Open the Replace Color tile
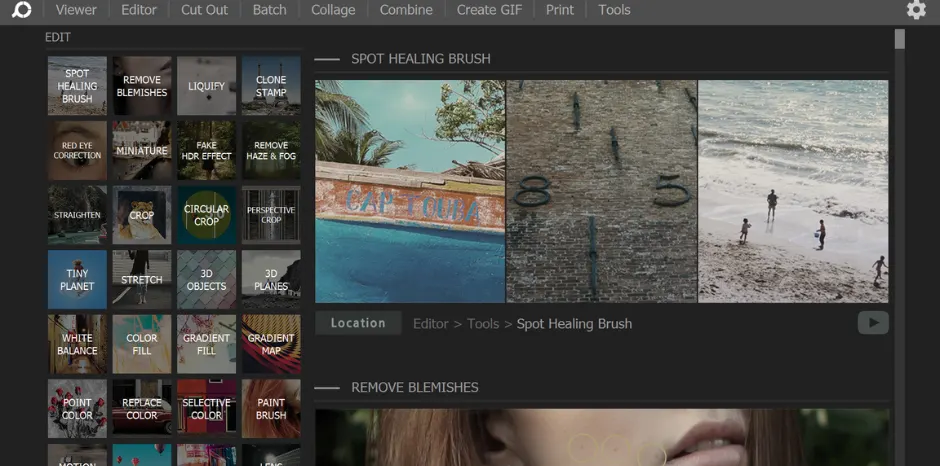The image size is (940, 466). click(x=142, y=408)
